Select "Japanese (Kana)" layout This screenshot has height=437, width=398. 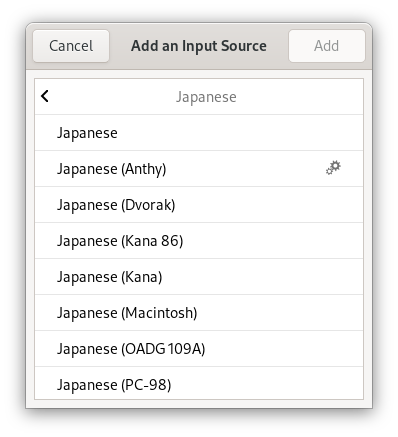pos(199,277)
